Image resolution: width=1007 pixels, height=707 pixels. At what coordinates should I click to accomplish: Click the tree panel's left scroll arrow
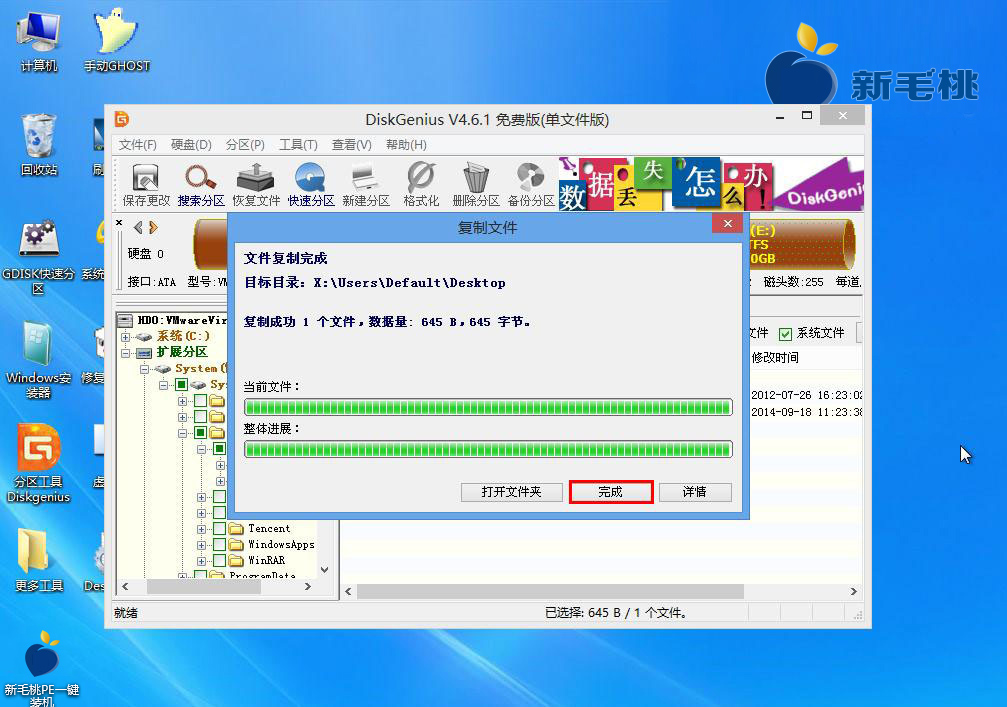[125, 586]
